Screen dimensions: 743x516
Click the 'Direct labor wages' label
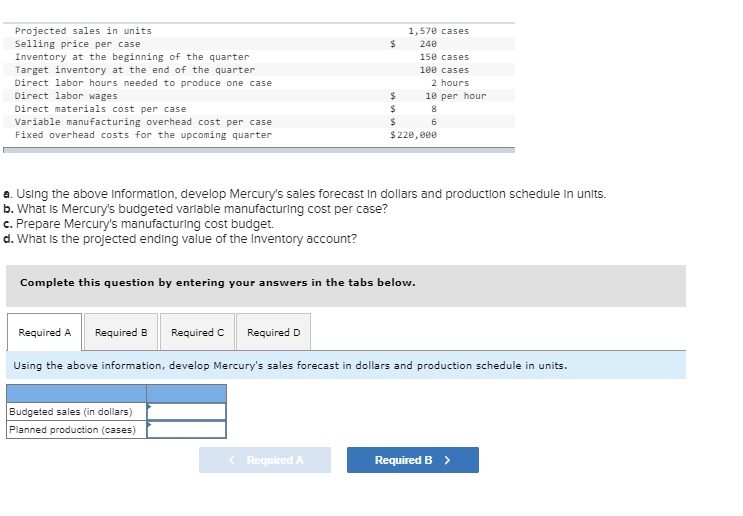pos(66,96)
